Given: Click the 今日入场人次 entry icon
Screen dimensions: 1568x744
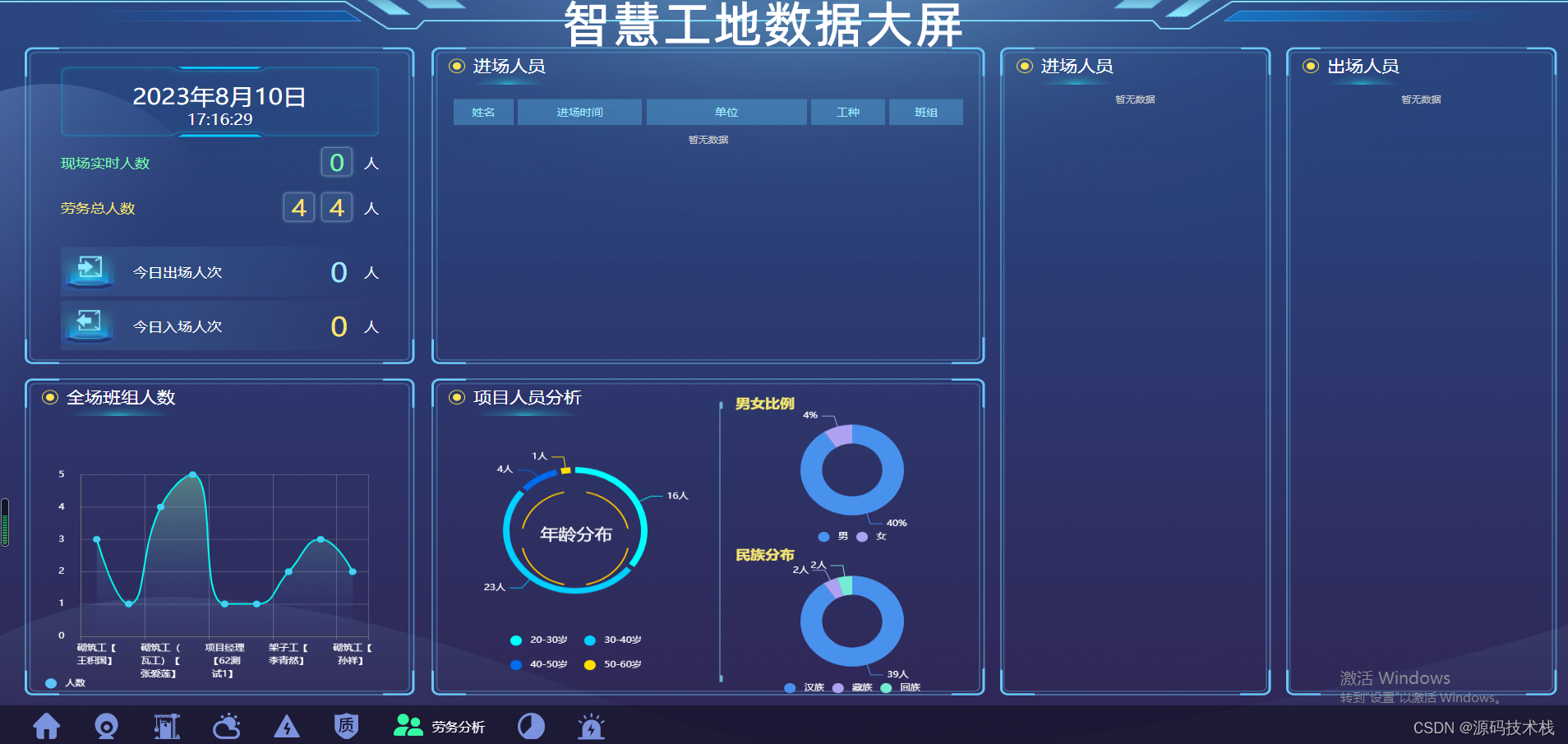Looking at the screenshot, I should pyautogui.click(x=90, y=325).
